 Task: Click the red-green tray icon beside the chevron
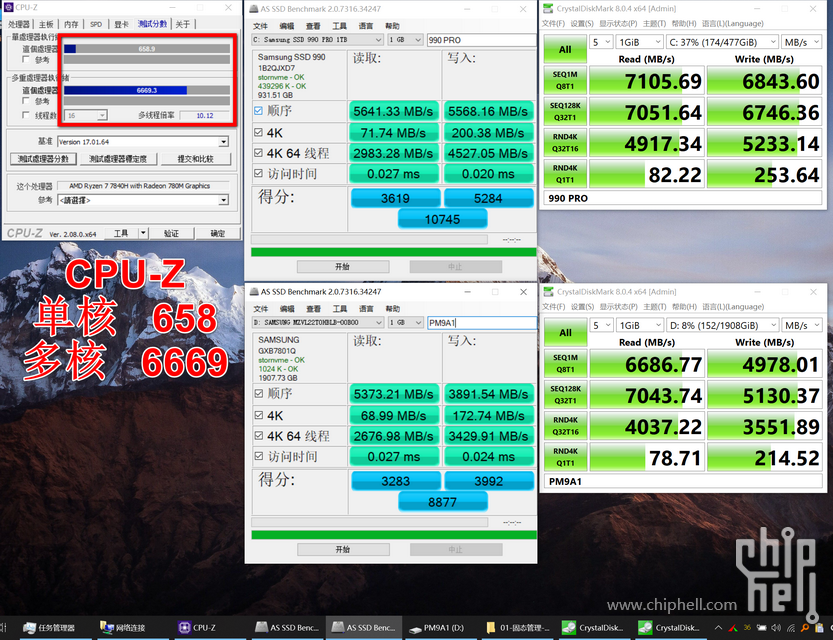pos(733,628)
